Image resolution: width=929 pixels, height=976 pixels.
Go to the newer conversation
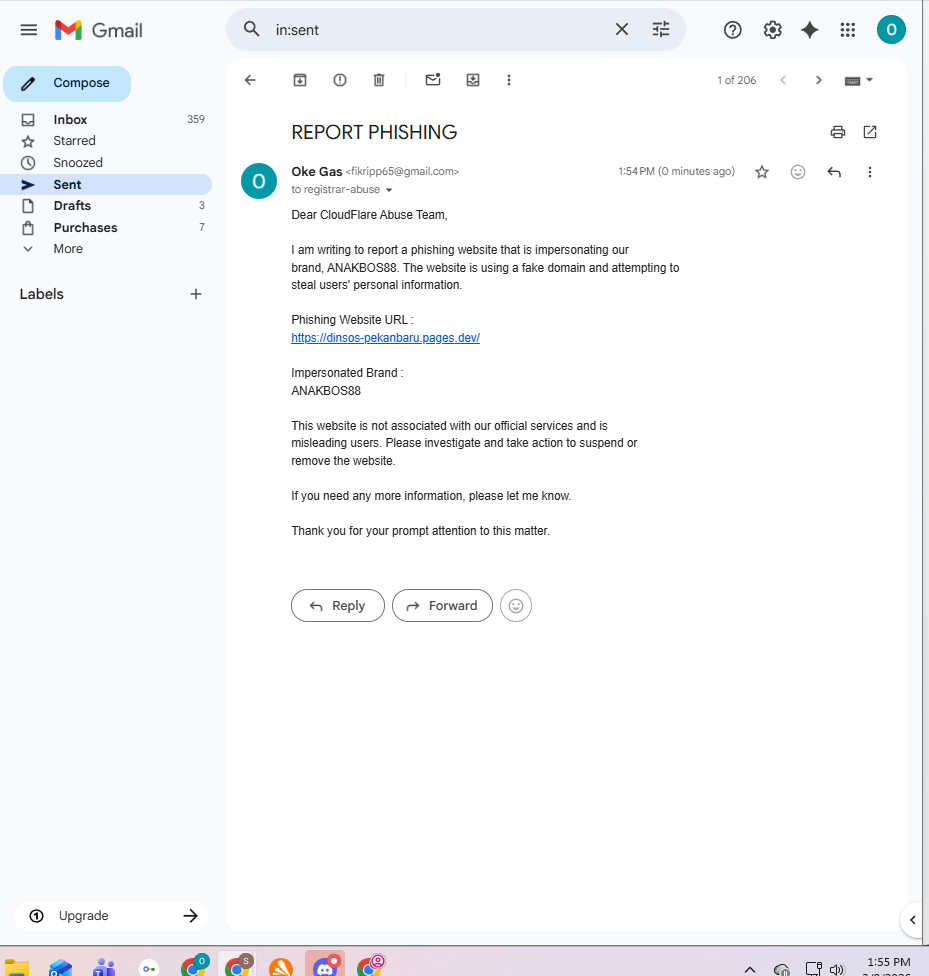click(x=783, y=80)
